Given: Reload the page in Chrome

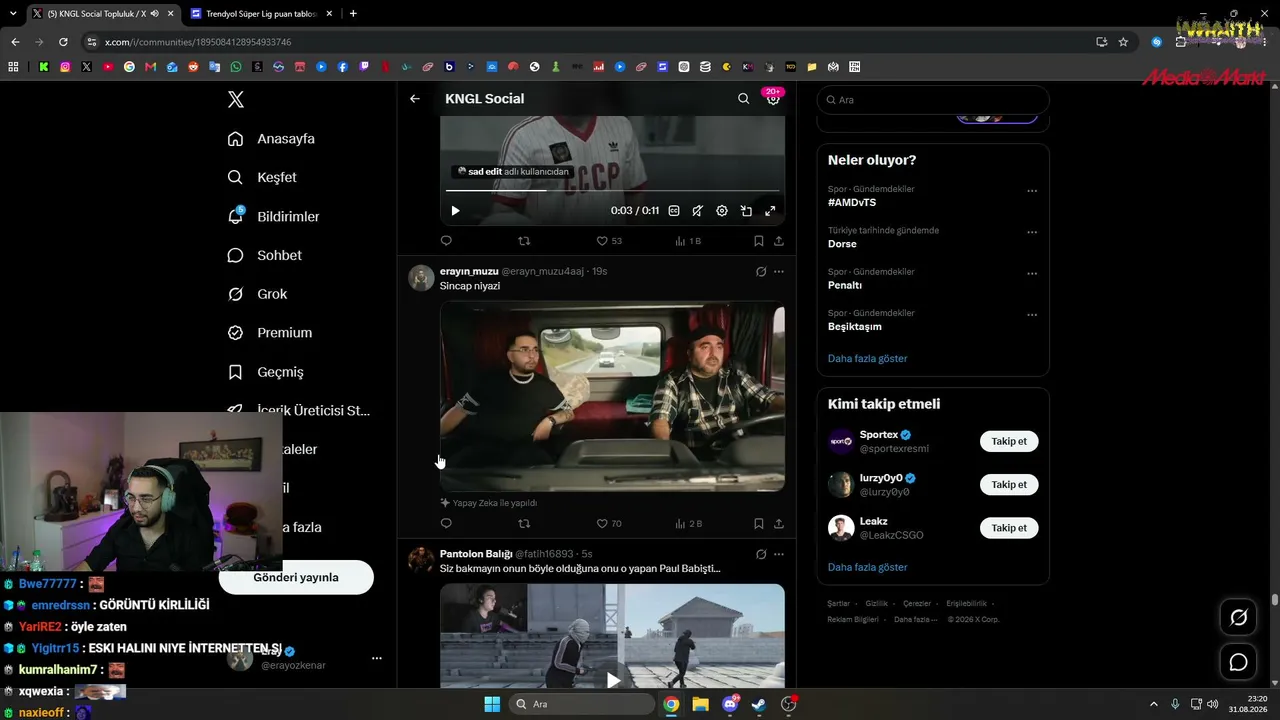Looking at the screenshot, I should (x=63, y=42).
